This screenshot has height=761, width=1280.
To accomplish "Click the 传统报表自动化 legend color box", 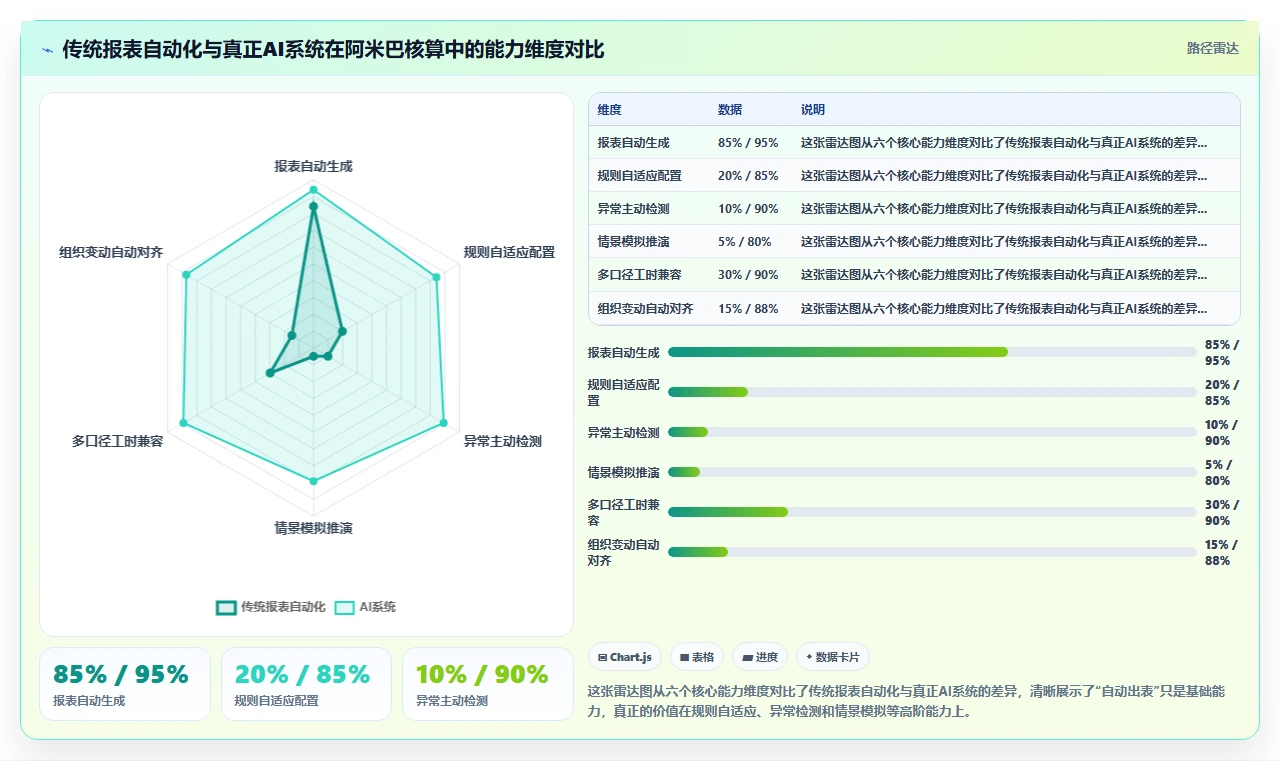I will tap(226, 607).
